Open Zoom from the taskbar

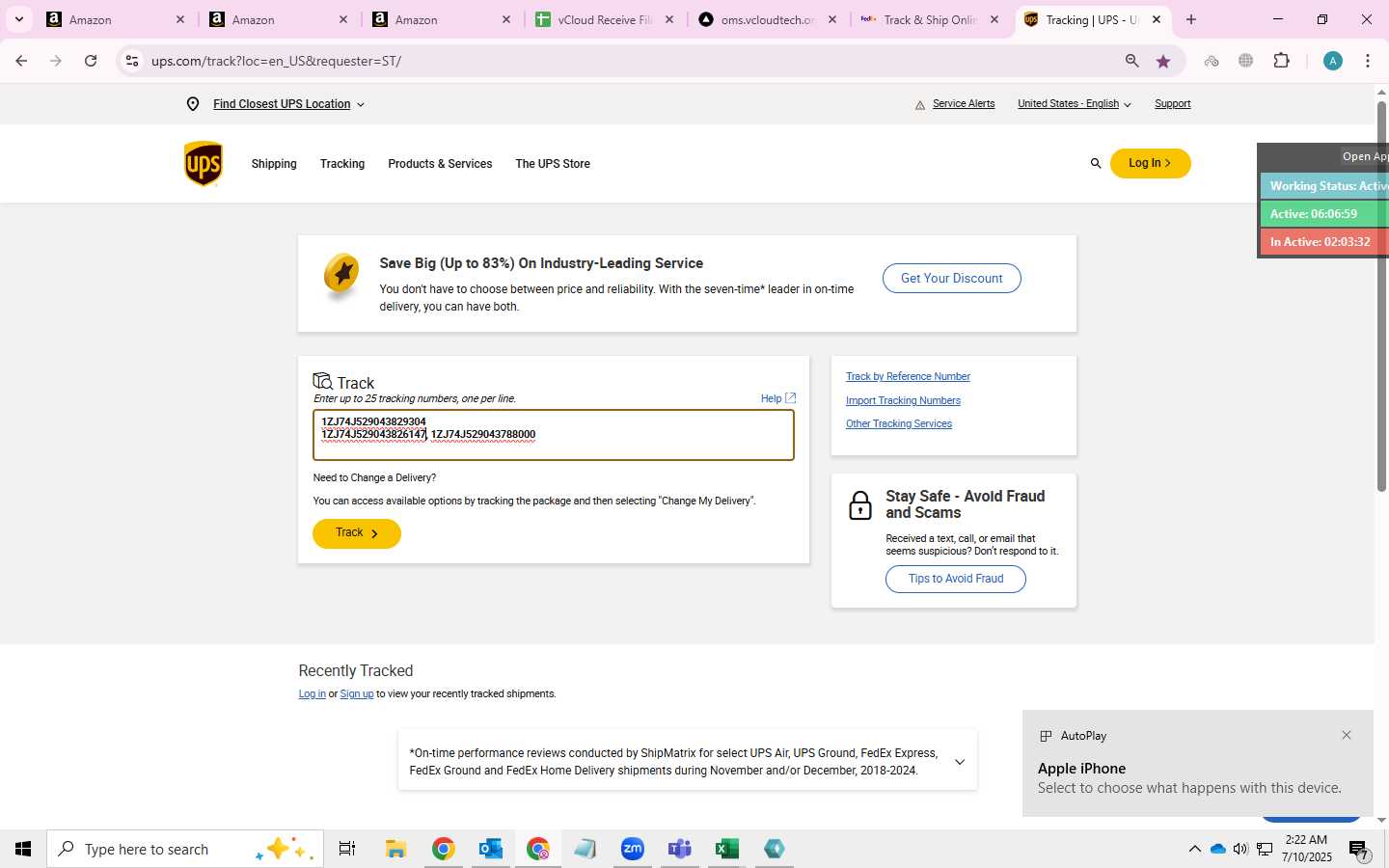(633, 849)
